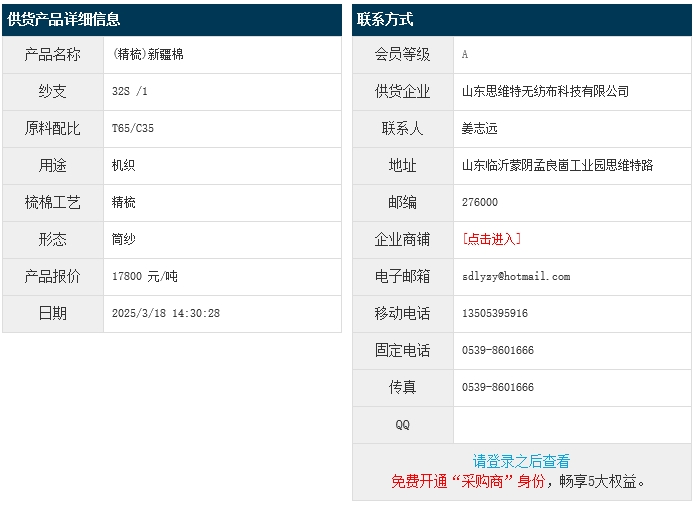Click the date value 2025/3/18 14:30:28
The image size is (698, 509).
166,313
